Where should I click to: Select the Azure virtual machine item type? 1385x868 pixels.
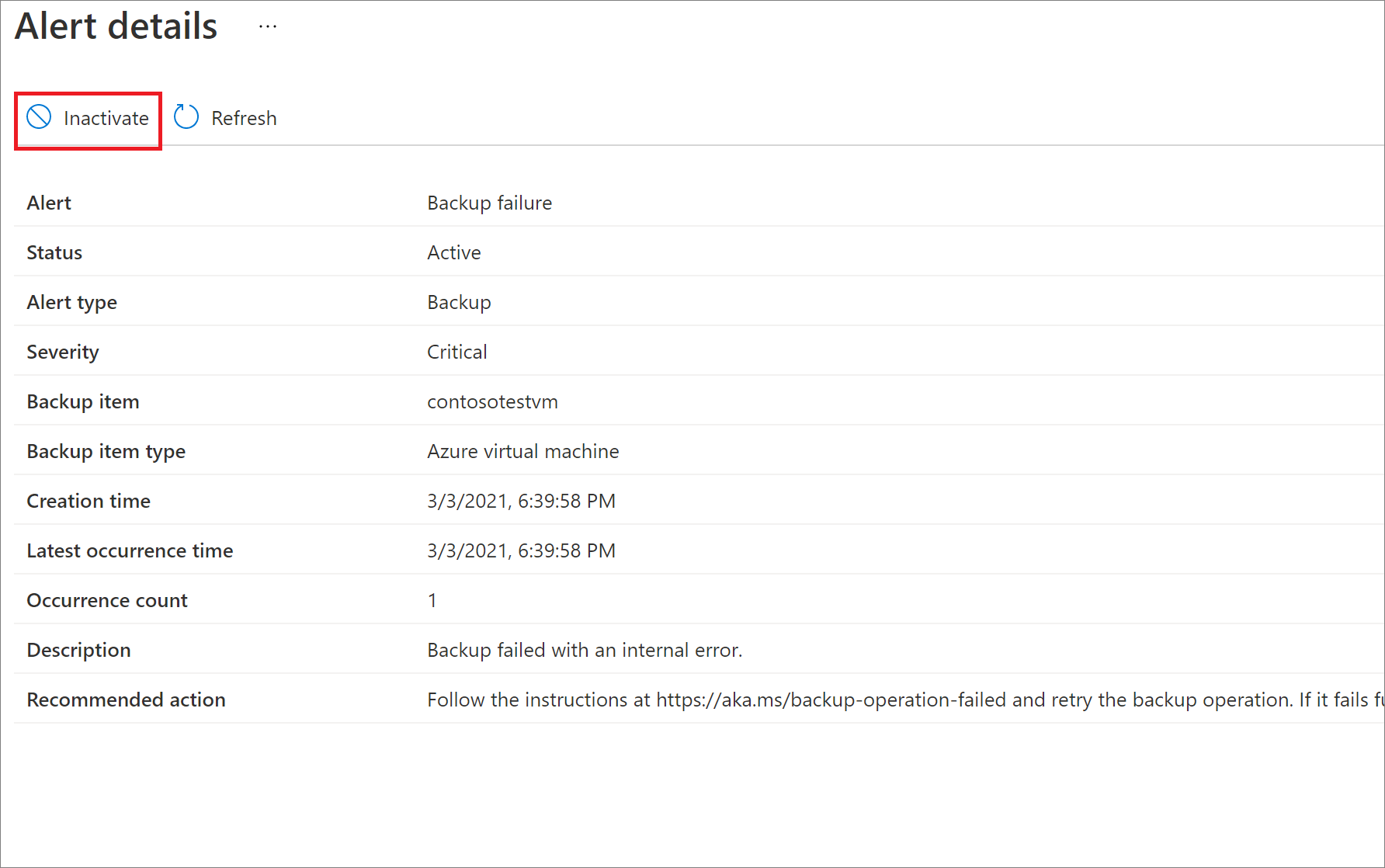[522, 451]
